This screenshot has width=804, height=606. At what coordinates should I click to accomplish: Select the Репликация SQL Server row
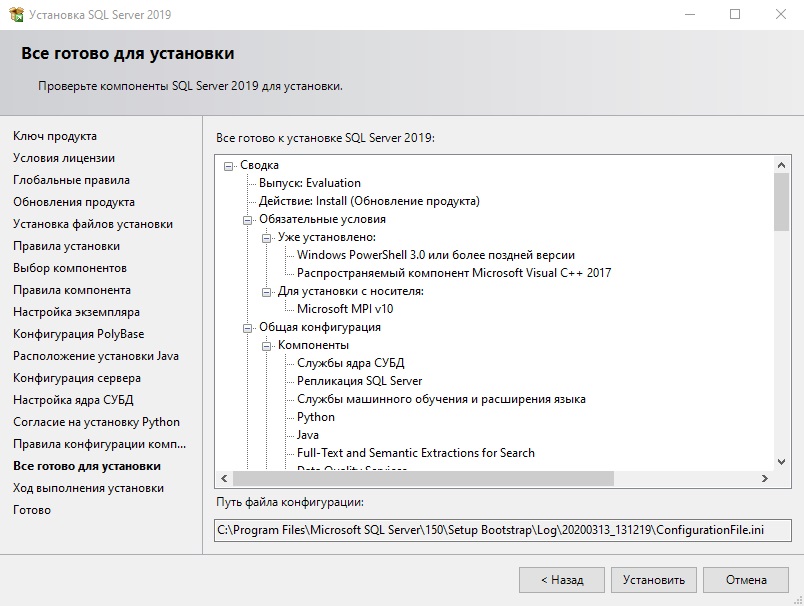click(x=359, y=381)
